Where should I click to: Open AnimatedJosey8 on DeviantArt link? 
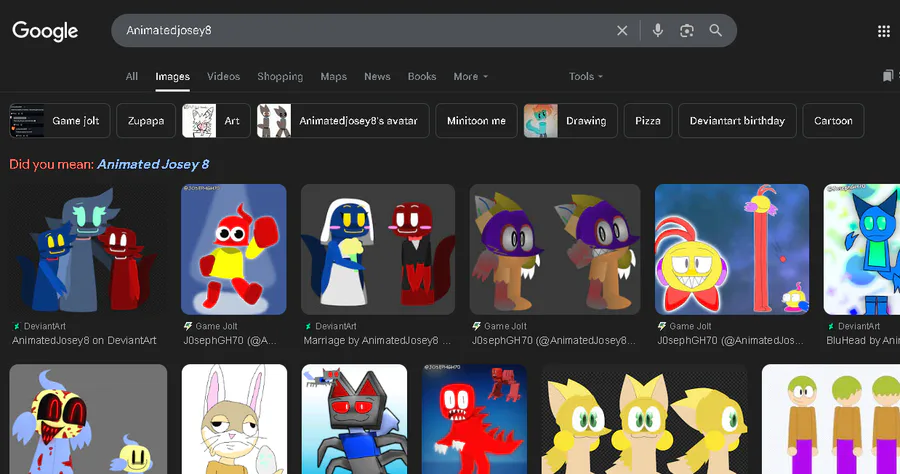[x=84, y=340]
